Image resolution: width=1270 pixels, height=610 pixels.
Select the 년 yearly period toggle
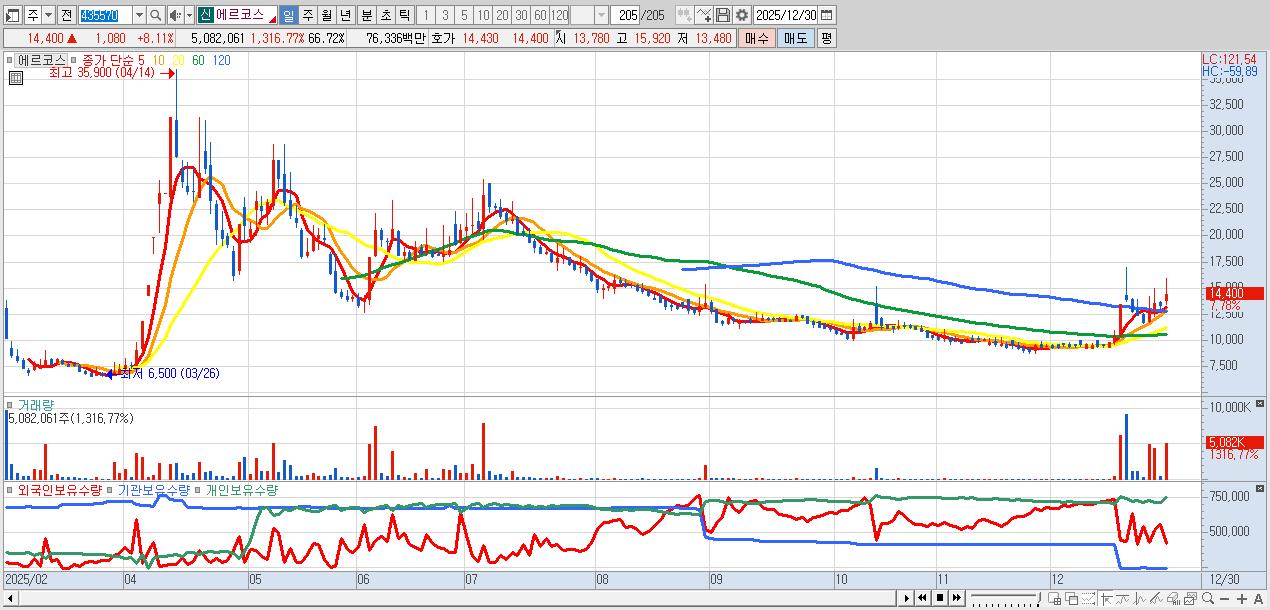(x=344, y=15)
